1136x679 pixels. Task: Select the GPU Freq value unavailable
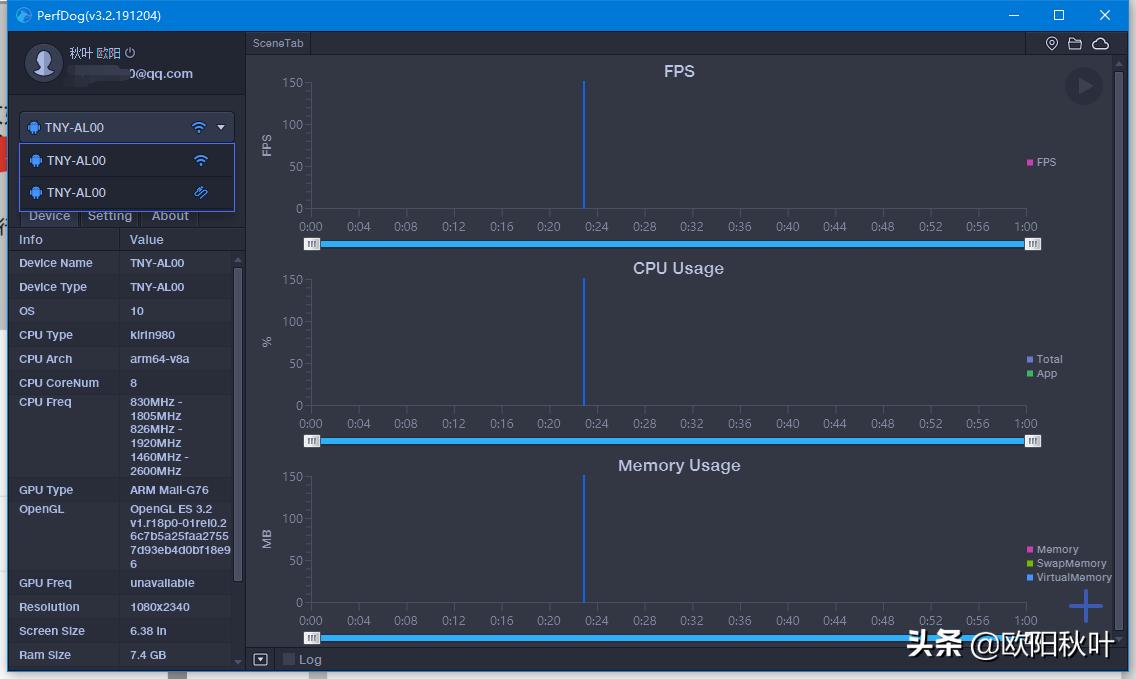tap(162, 583)
